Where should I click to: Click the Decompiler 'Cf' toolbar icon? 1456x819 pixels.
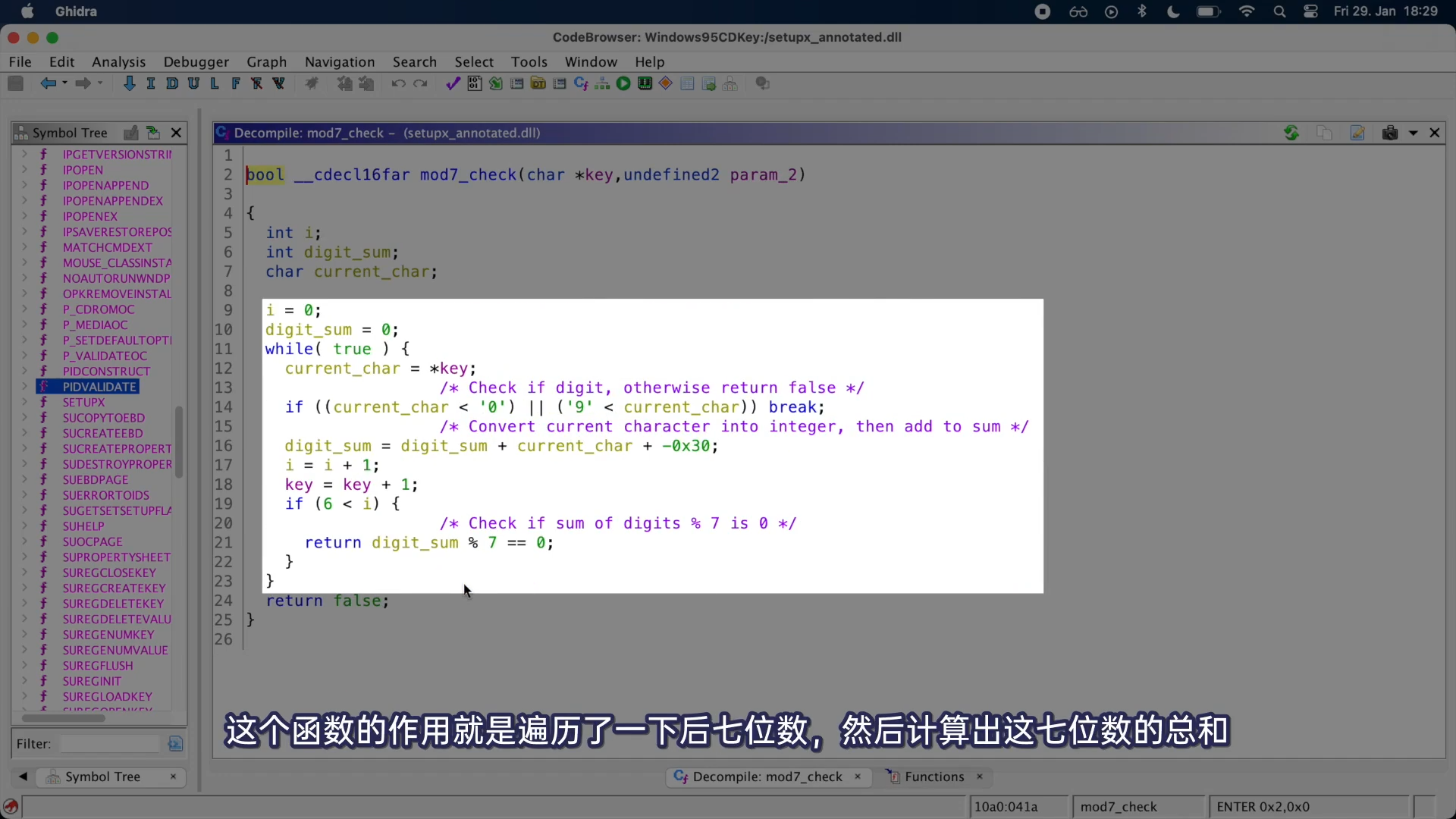[x=581, y=83]
